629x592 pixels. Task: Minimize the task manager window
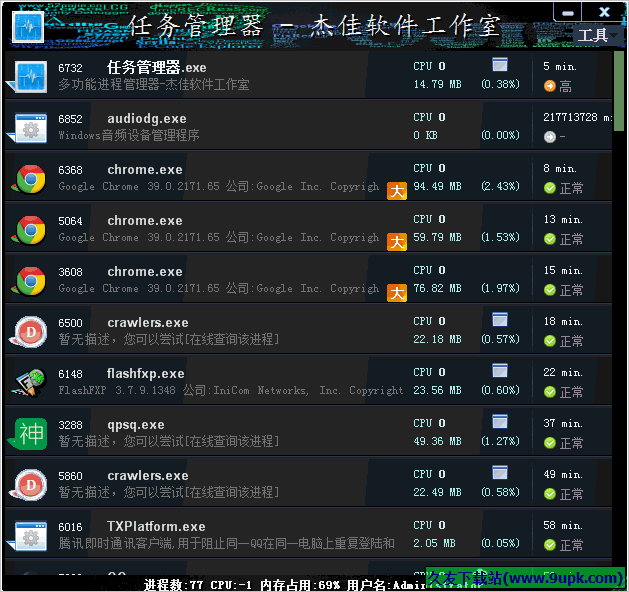568,13
